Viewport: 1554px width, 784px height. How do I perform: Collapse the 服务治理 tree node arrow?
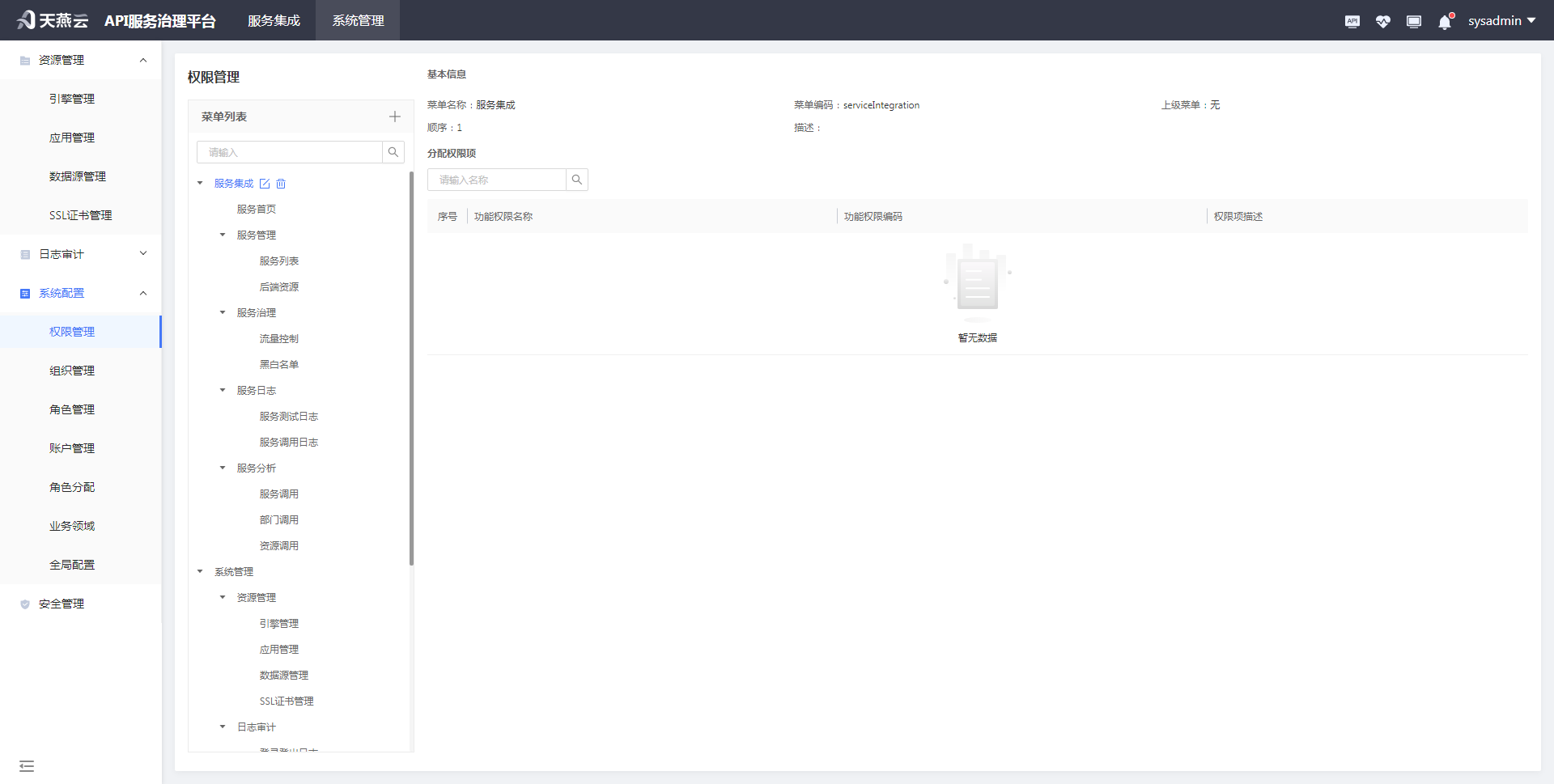tap(223, 312)
